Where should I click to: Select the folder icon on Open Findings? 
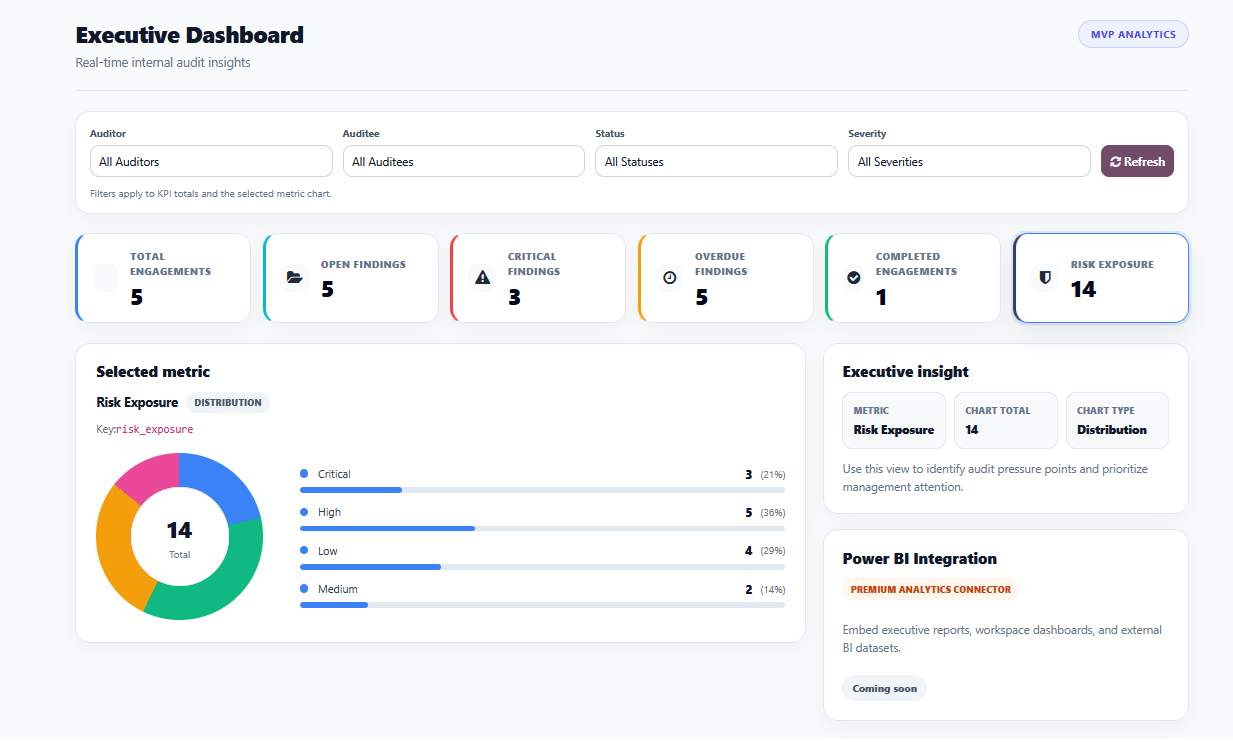(x=294, y=278)
